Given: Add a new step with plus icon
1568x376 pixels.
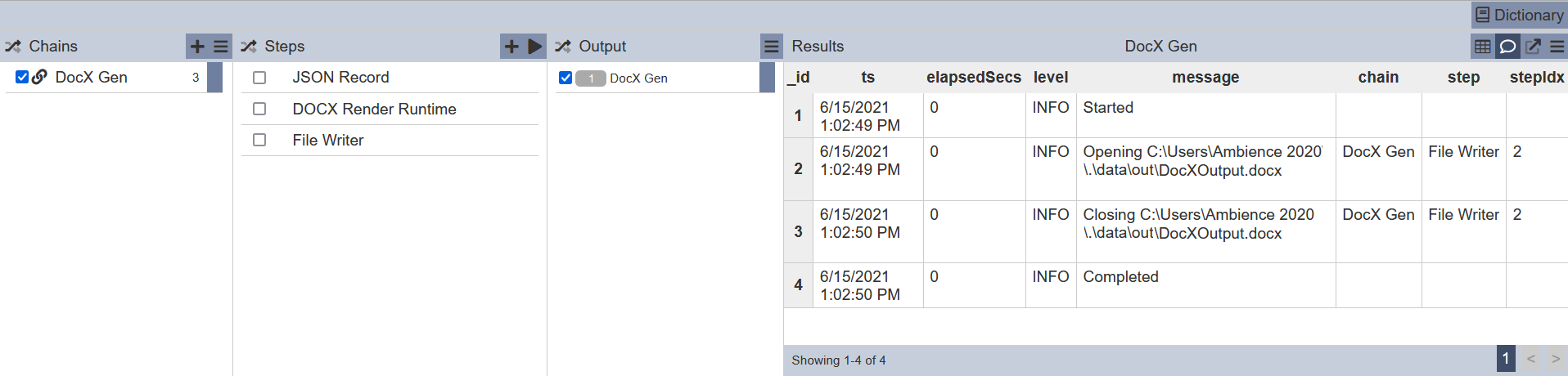Looking at the screenshot, I should (511, 47).
